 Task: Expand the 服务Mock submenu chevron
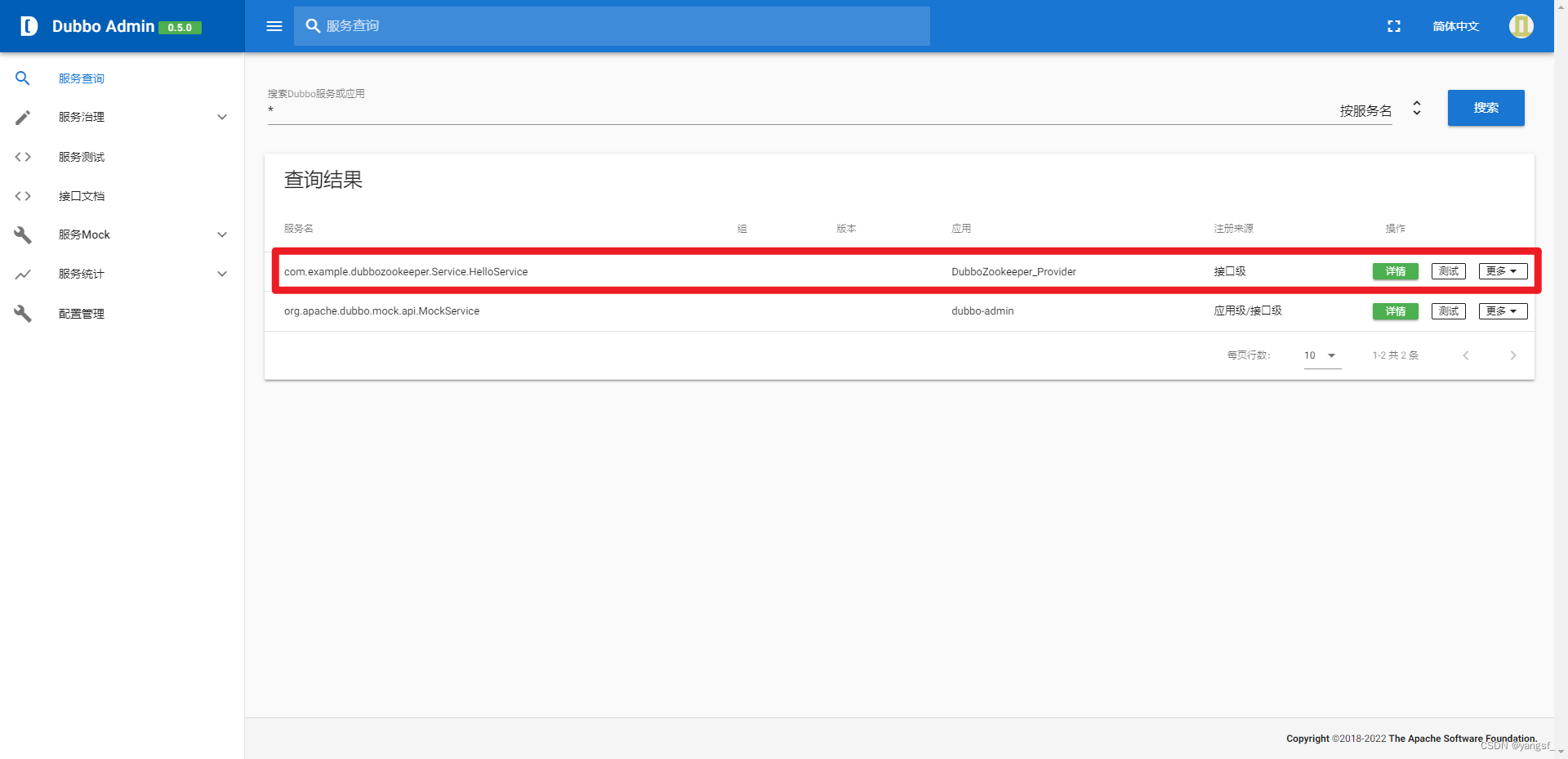[x=222, y=234]
